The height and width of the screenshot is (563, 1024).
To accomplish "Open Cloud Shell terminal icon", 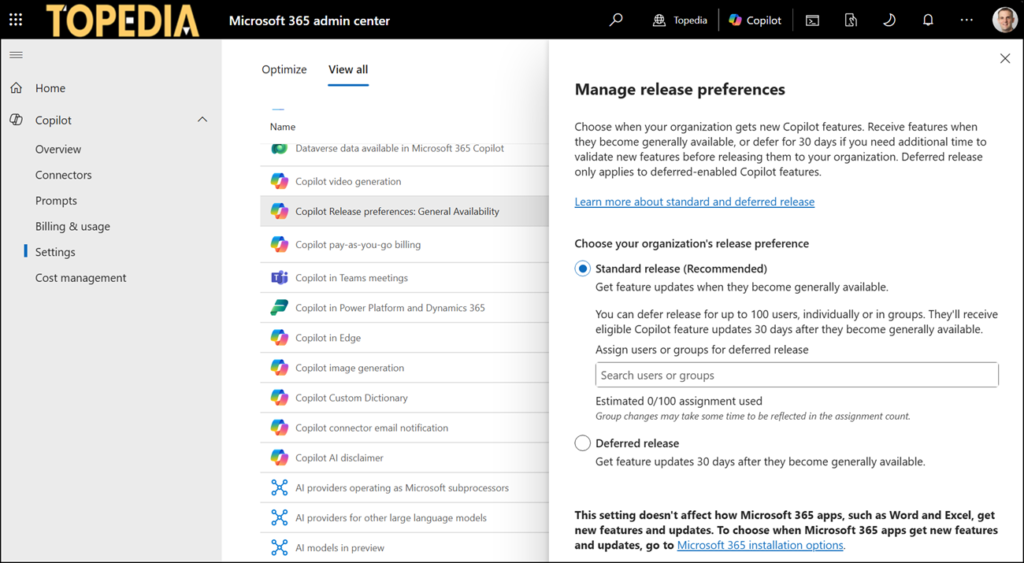I will (x=812, y=20).
